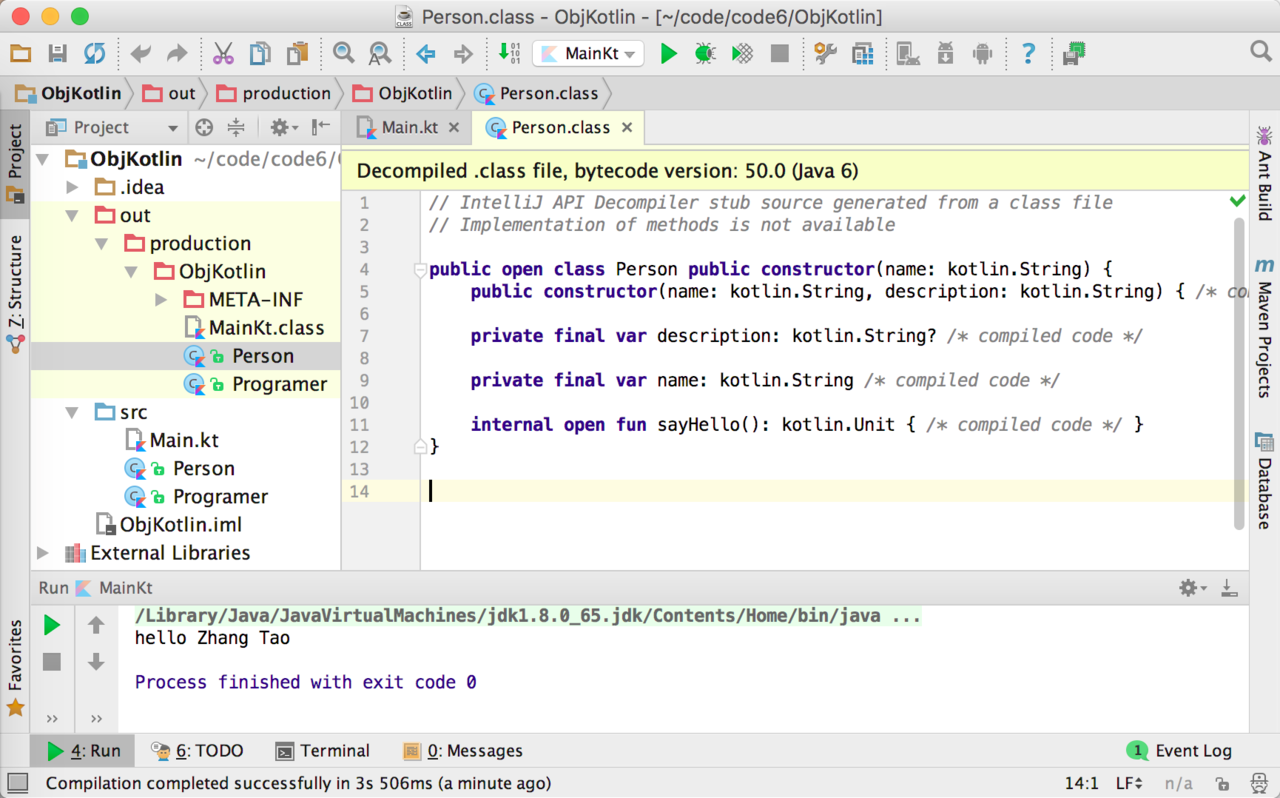This screenshot has width=1280, height=798.
Task: Expand the .idea folder
Action: [72, 187]
